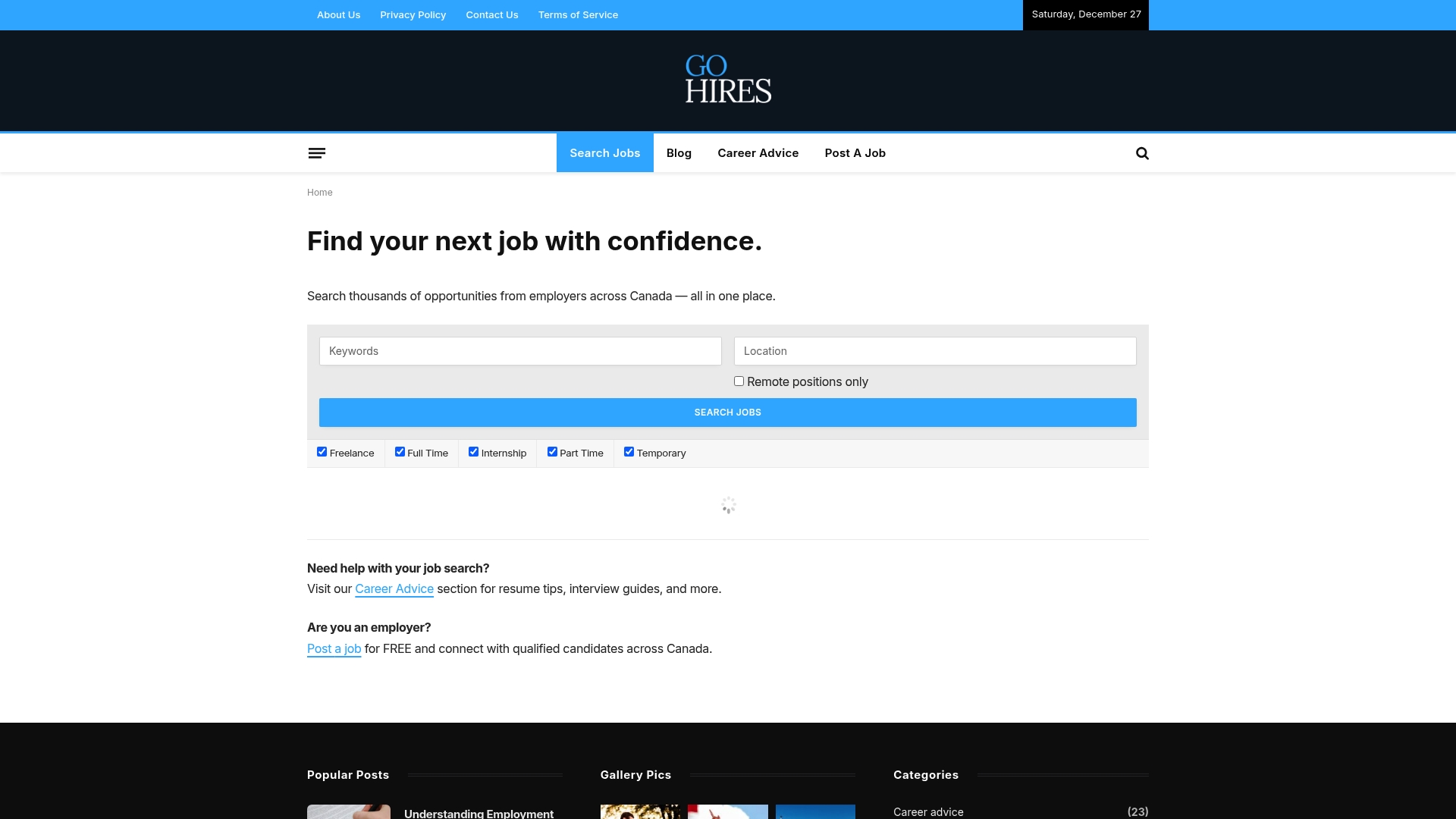This screenshot has width=1456, height=819.
Task: Click the search magnifier icon
Action: pyautogui.click(x=1142, y=152)
